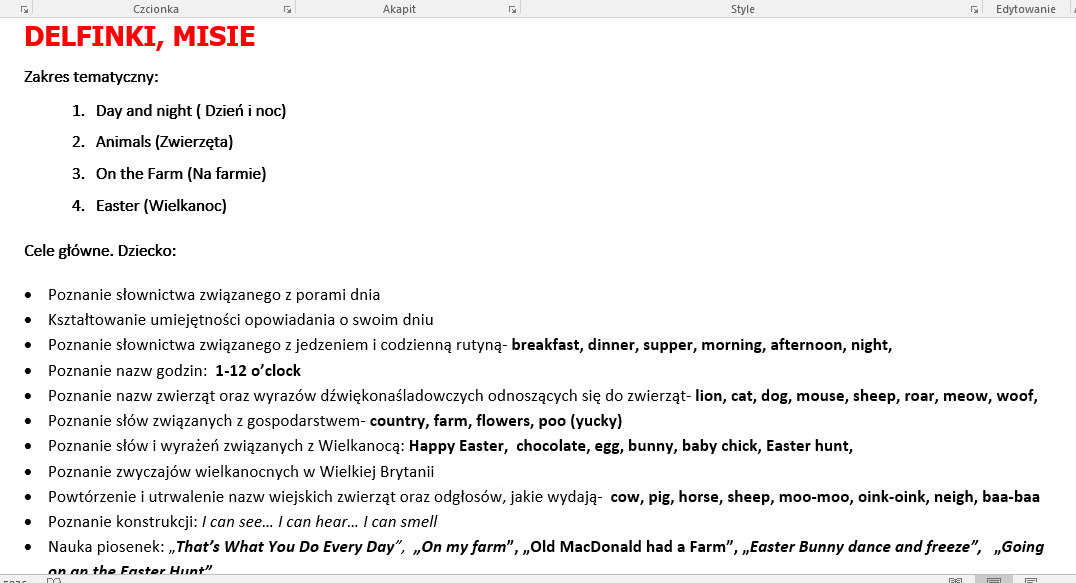Select Print Layout view icon

click(x=993, y=579)
